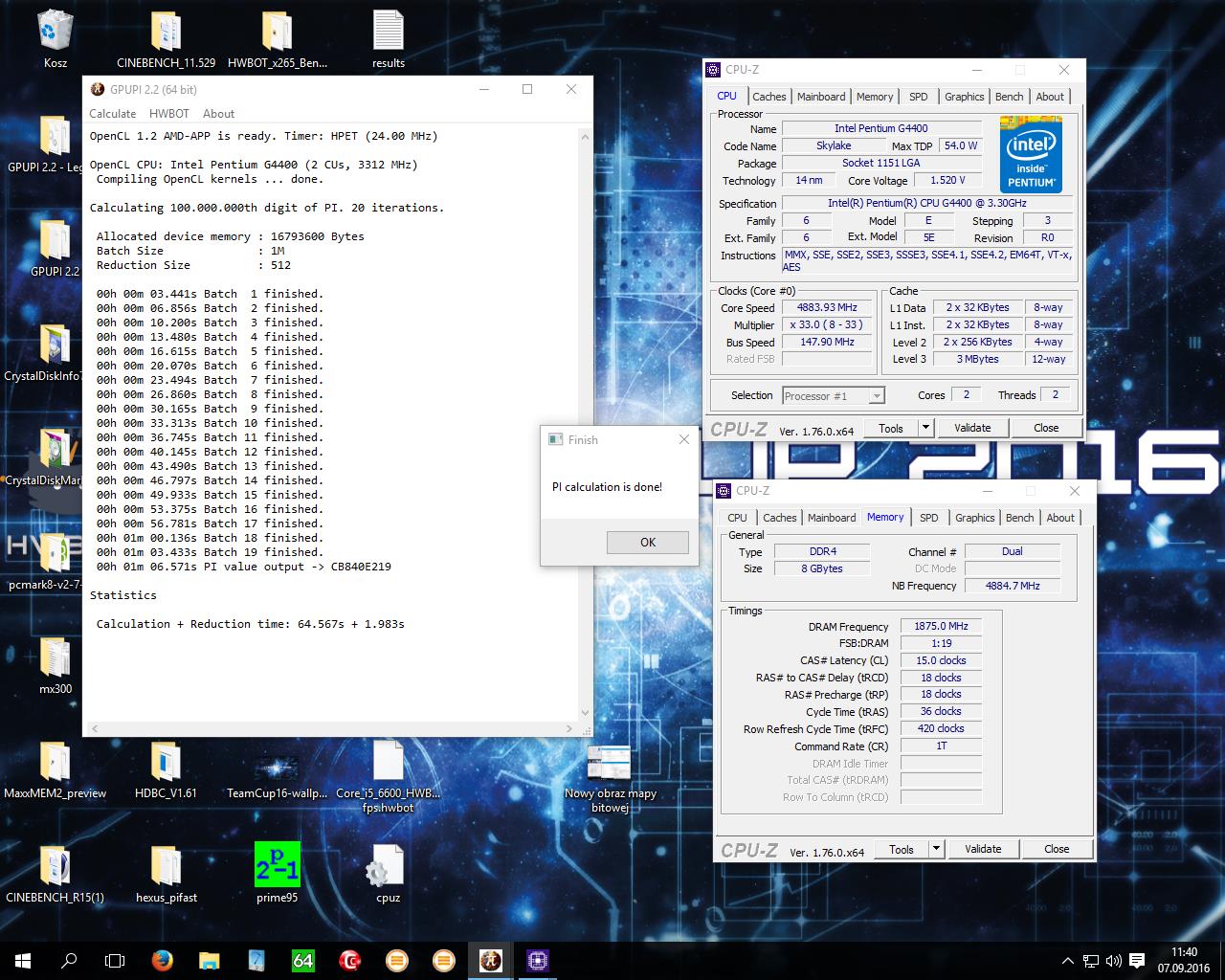1225x980 pixels.
Task: Switch to Memory tab in top CPU-Z
Action: click(875, 97)
